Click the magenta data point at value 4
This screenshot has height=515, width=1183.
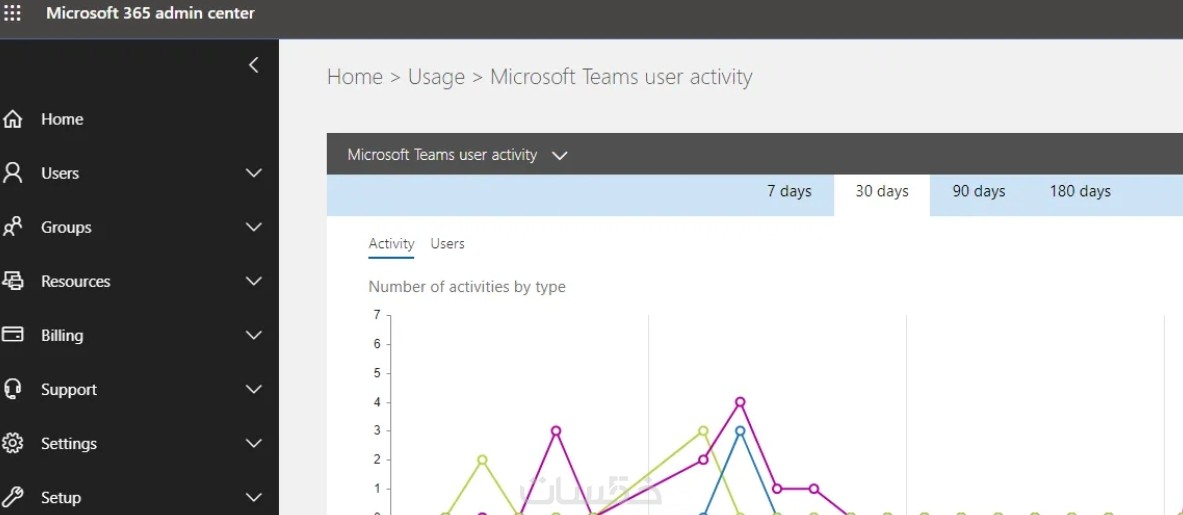coord(740,402)
